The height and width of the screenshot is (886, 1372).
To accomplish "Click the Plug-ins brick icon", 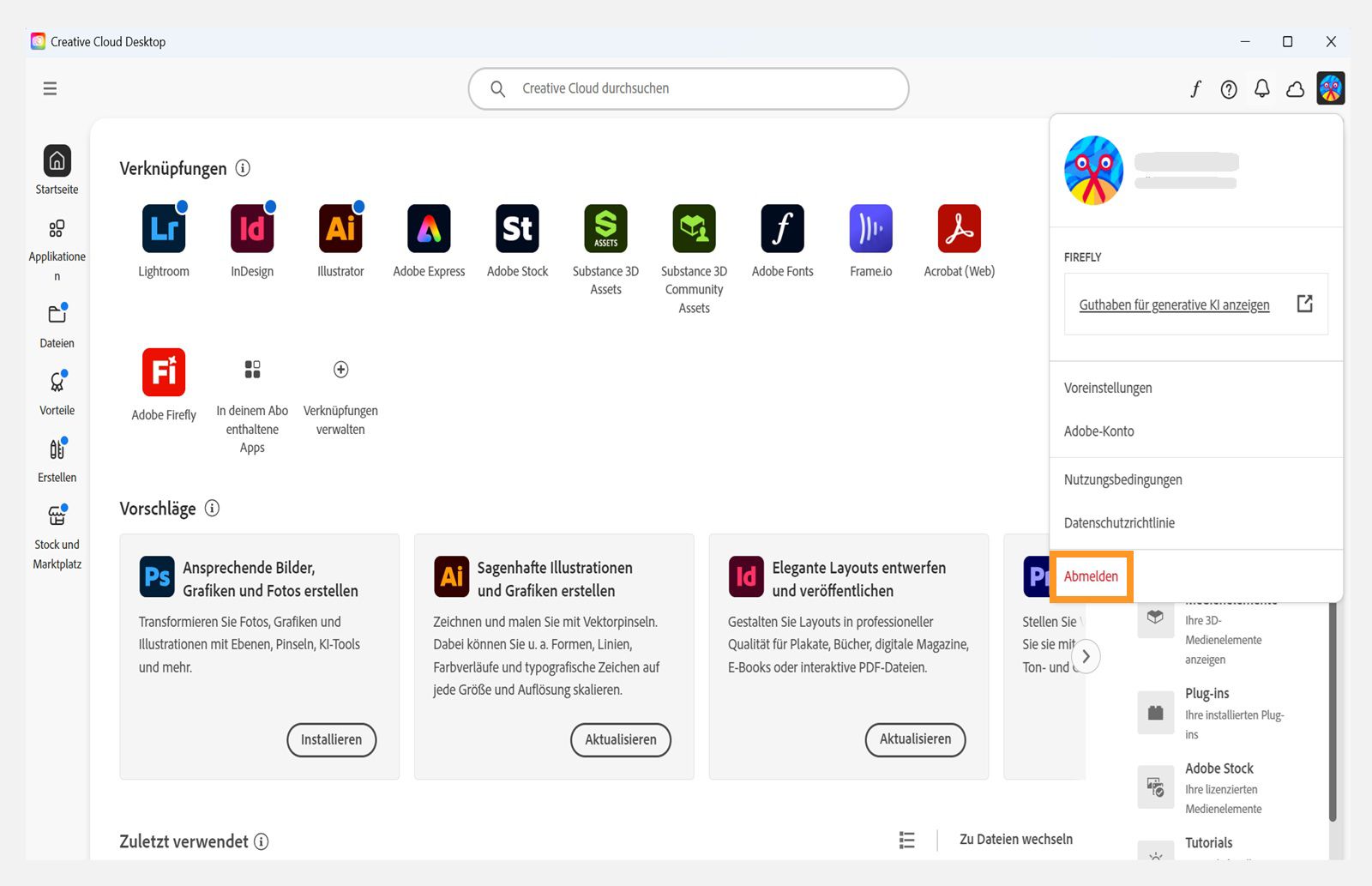I will coord(1155,713).
